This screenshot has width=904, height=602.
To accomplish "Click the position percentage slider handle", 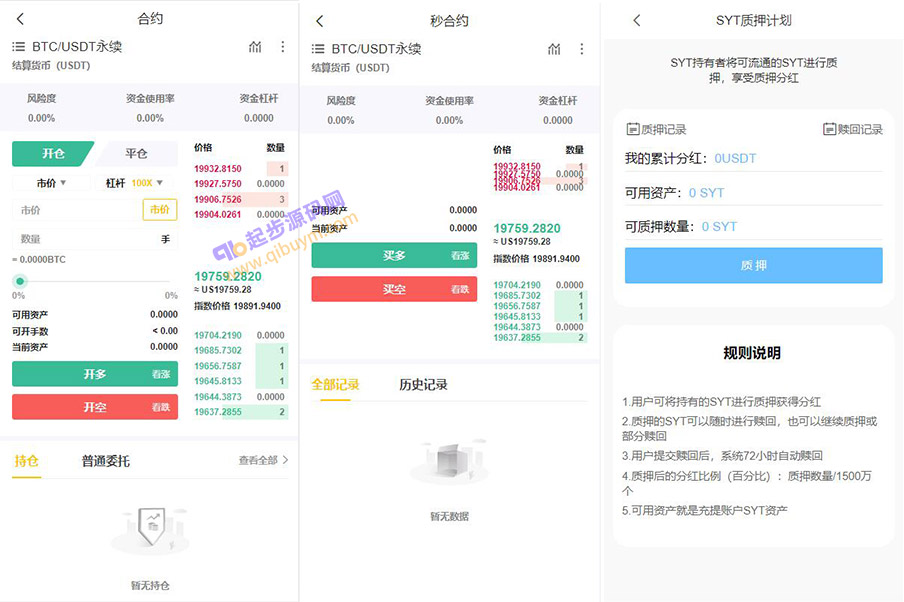I will click(19, 281).
